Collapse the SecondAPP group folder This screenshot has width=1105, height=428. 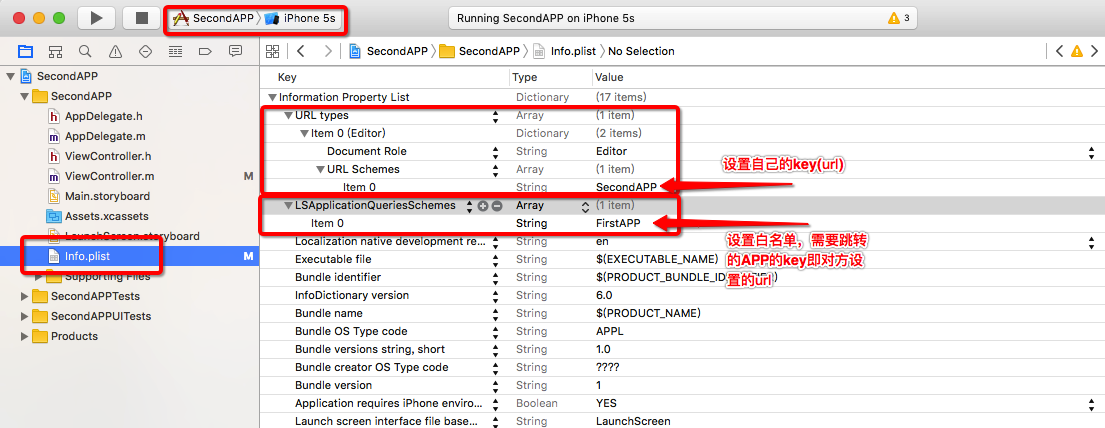coord(25,96)
